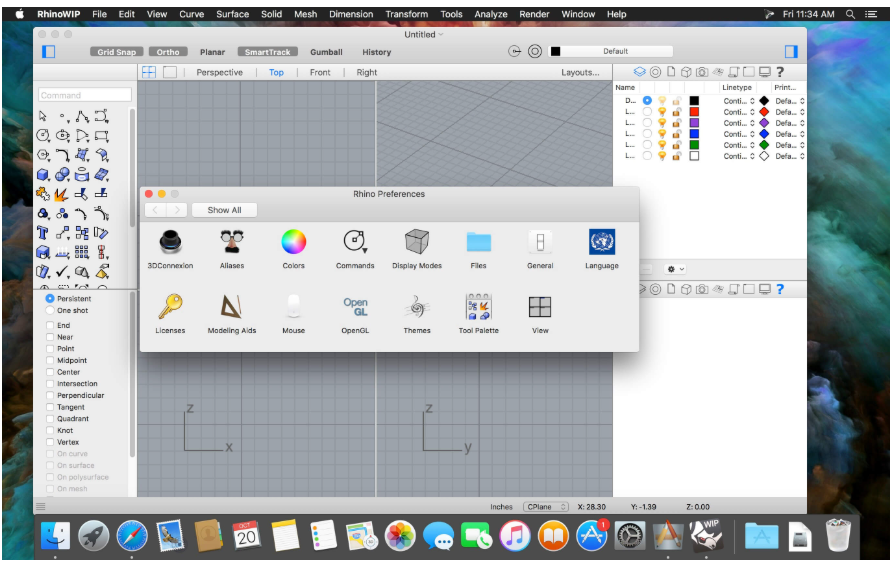Enable Intersection object snap checkbox
The width and height of the screenshot is (890, 562).
point(50,384)
